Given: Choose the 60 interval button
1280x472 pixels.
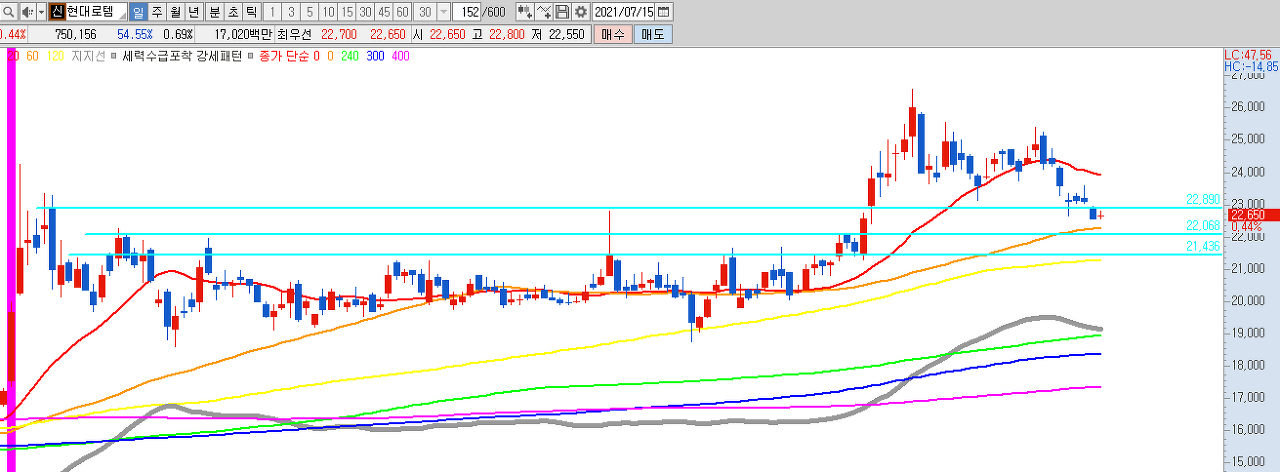Looking at the screenshot, I should [402, 12].
